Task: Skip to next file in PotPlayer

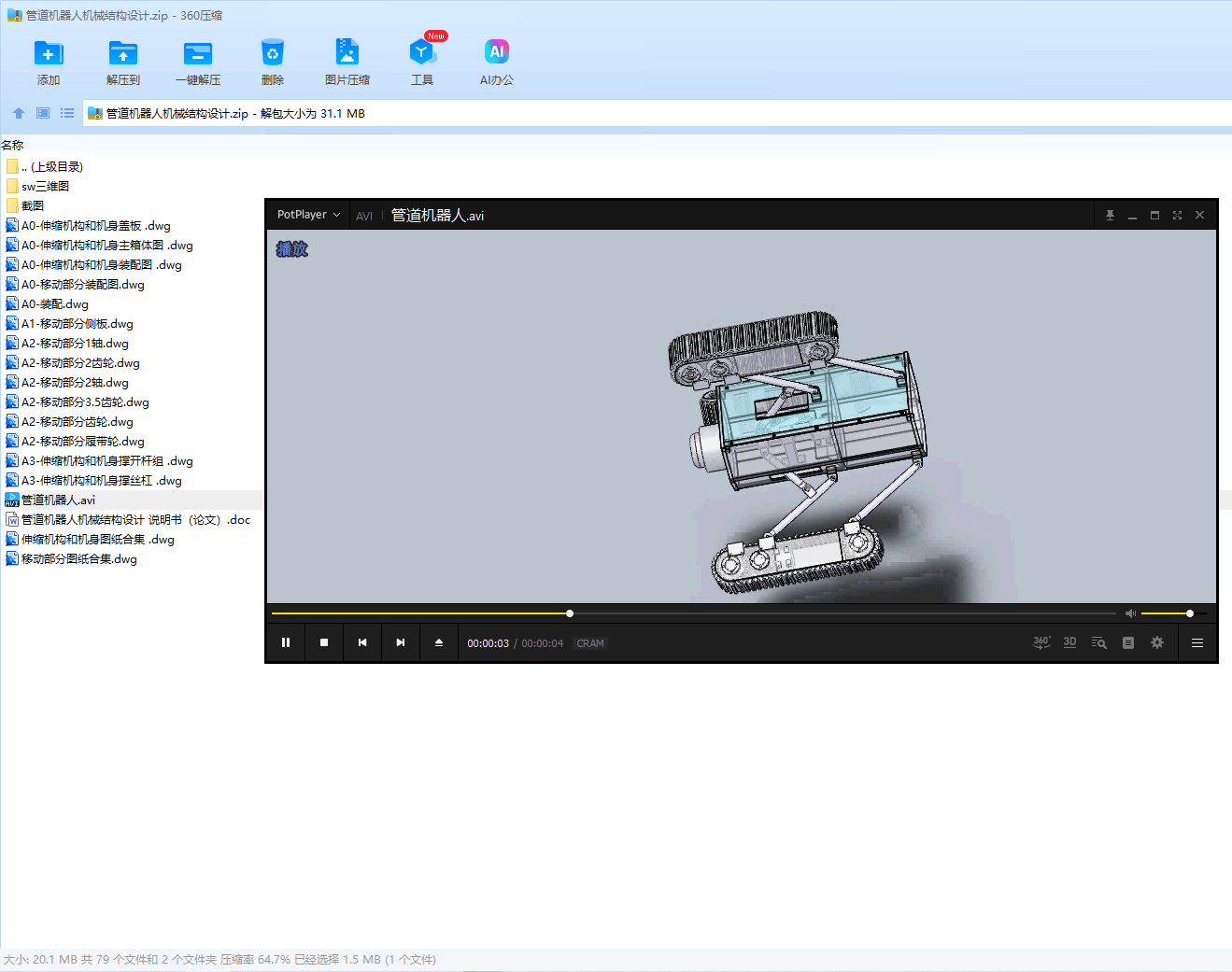Action: 401,642
